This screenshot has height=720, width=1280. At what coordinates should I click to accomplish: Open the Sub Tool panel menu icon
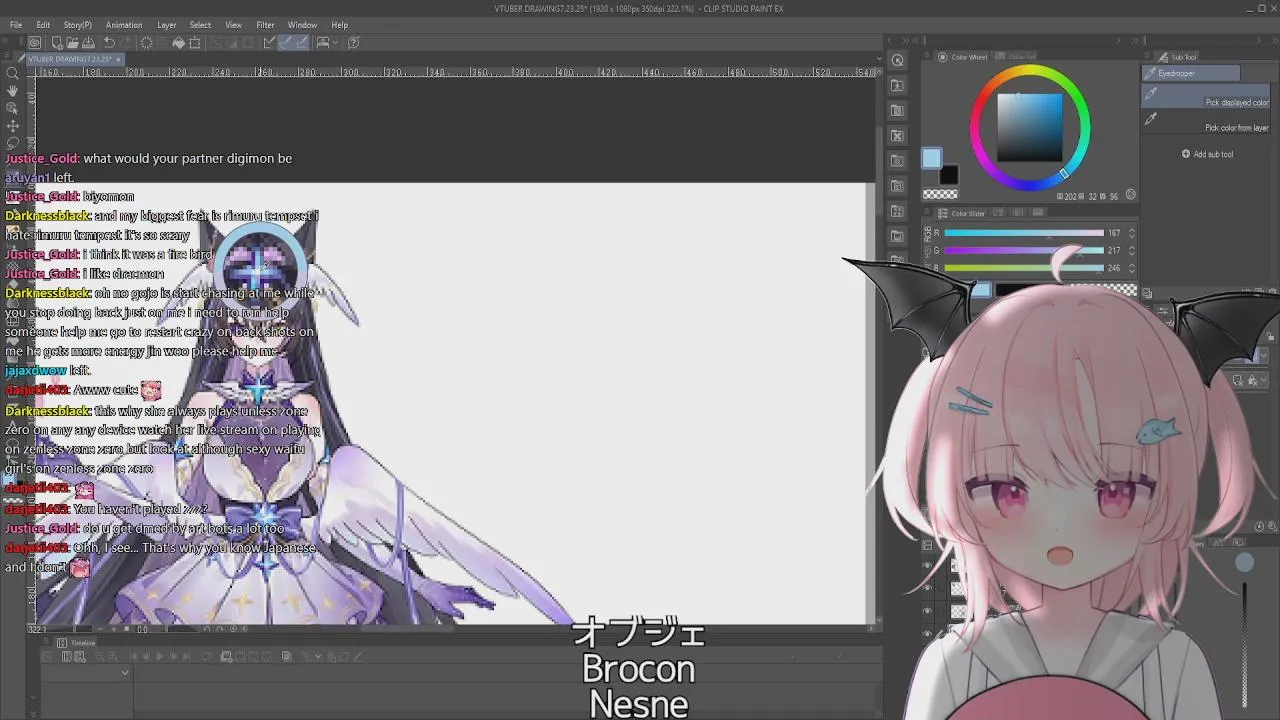pyautogui.click(x=1147, y=55)
